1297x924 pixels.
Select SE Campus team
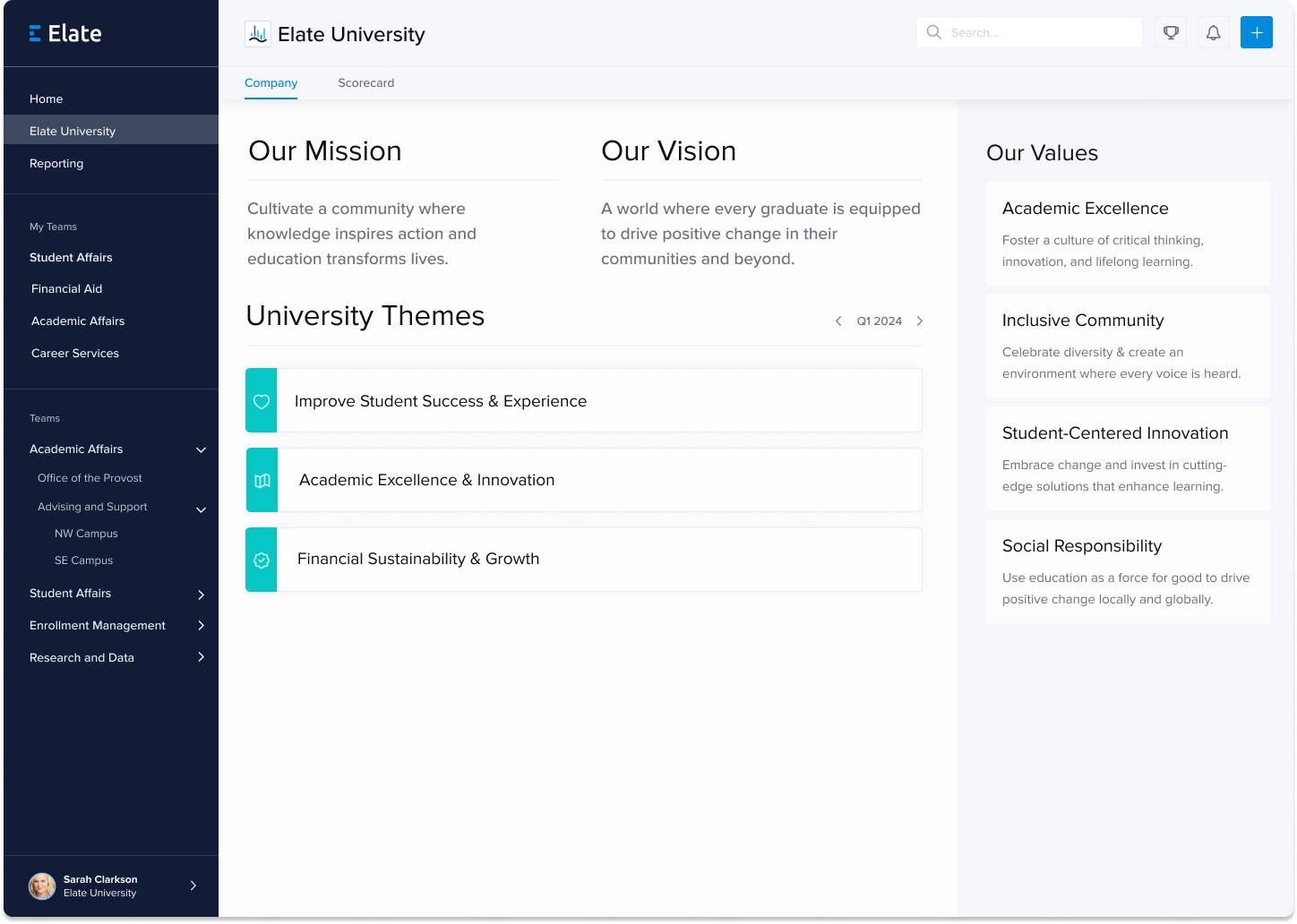(83, 560)
